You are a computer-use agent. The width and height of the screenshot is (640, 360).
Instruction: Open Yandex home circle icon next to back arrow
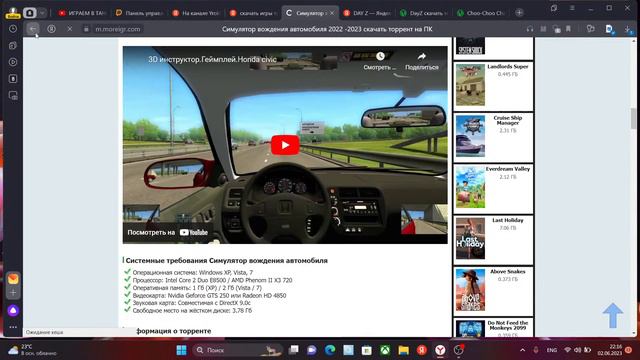click(x=51, y=29)
